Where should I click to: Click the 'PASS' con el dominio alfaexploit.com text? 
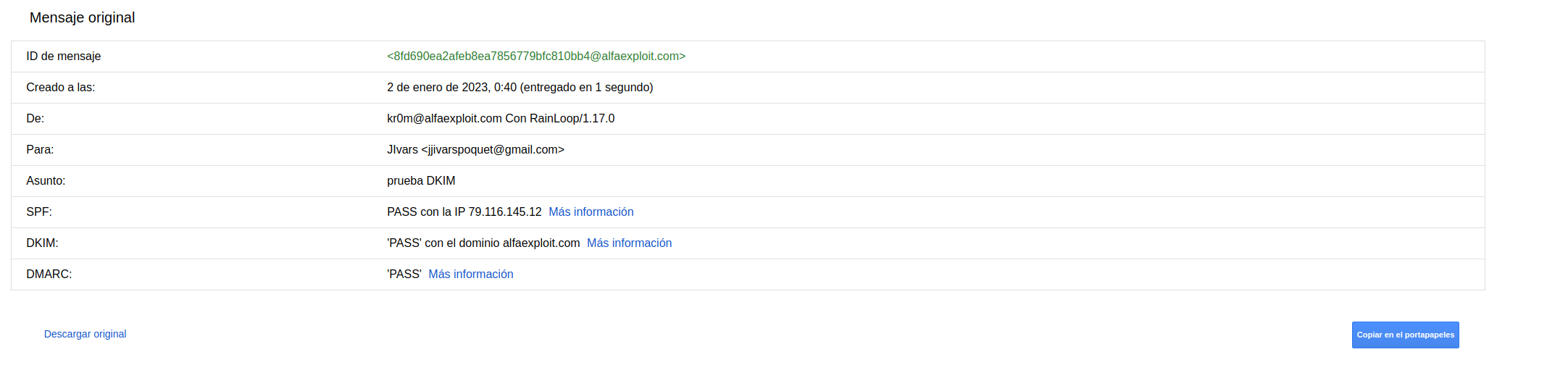(483, 243)
